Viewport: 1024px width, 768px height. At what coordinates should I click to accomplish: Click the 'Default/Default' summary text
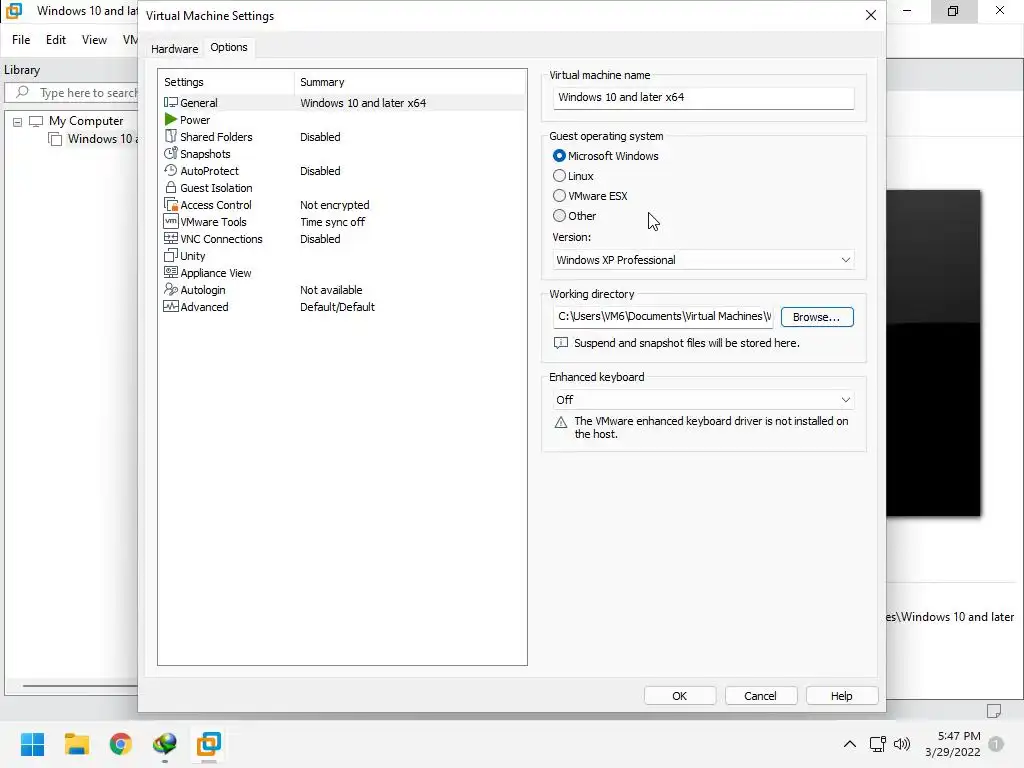tap(337, 307)
